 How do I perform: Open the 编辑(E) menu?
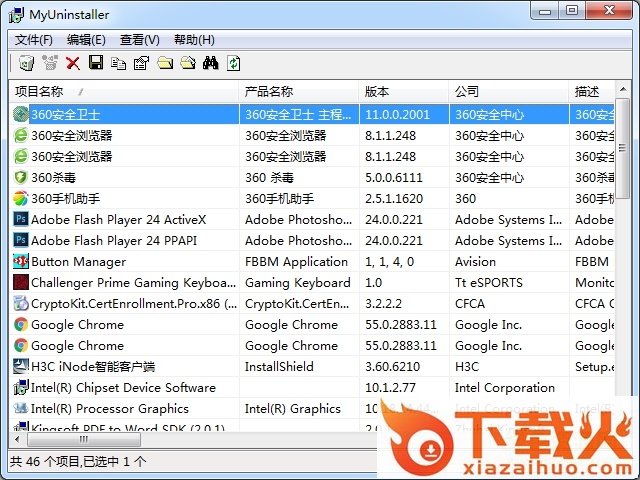pos(86,40)
